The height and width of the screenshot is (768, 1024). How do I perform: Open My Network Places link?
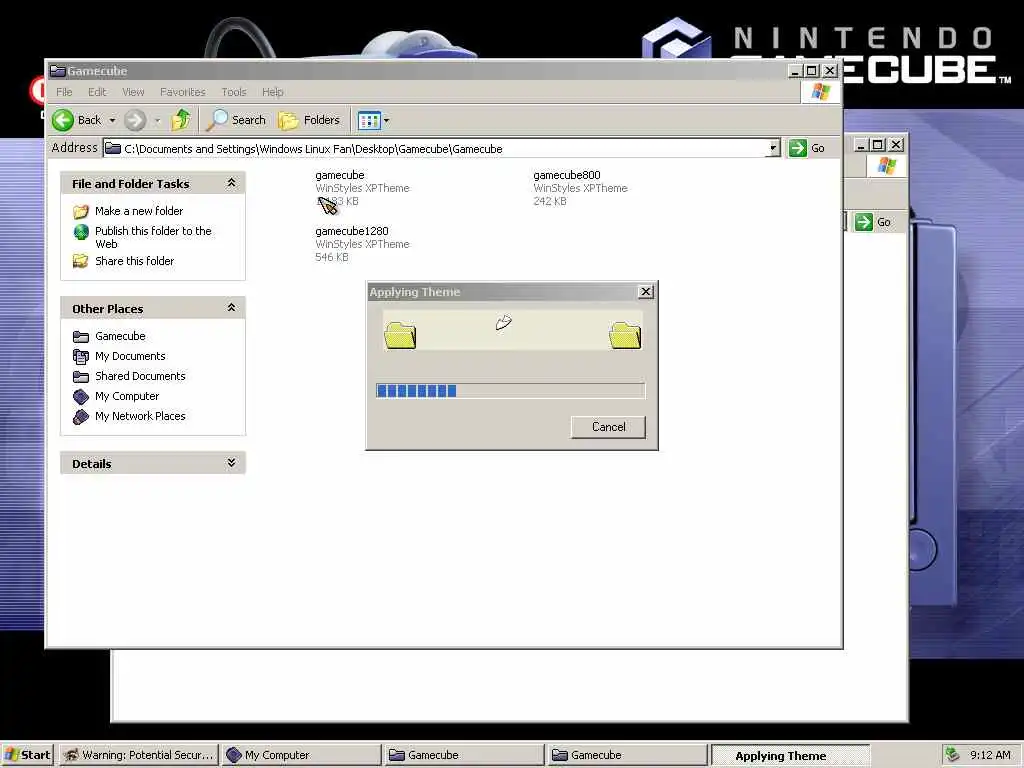coord(140,416)
